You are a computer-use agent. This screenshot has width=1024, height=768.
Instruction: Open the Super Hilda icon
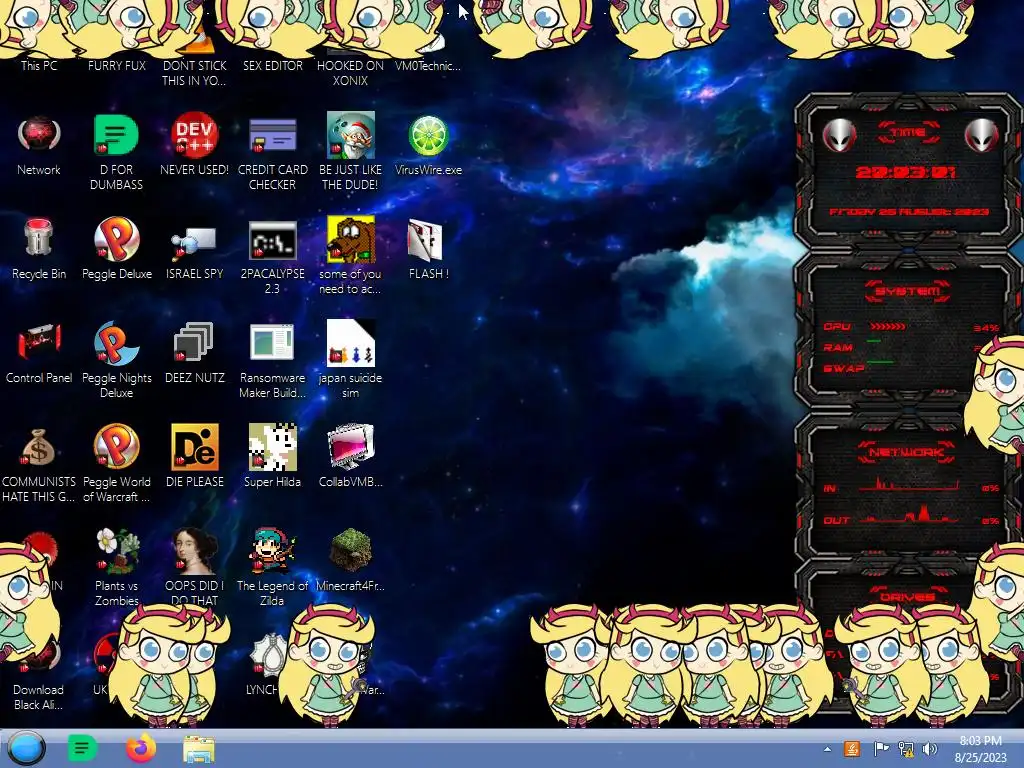click(272, 447)
